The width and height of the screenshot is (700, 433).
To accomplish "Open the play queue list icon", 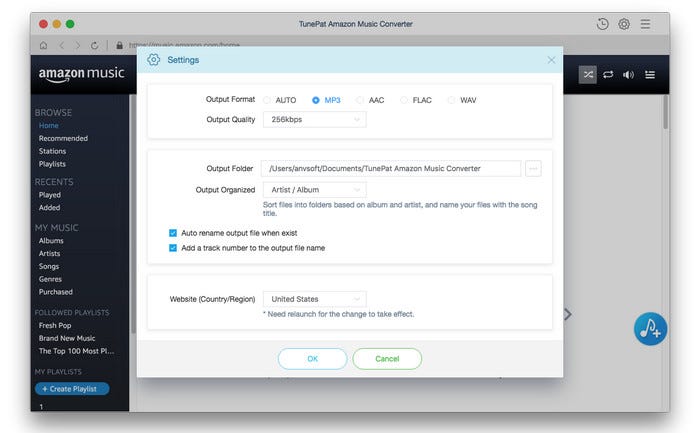I will pyautogui.click(x=650, y=75).
